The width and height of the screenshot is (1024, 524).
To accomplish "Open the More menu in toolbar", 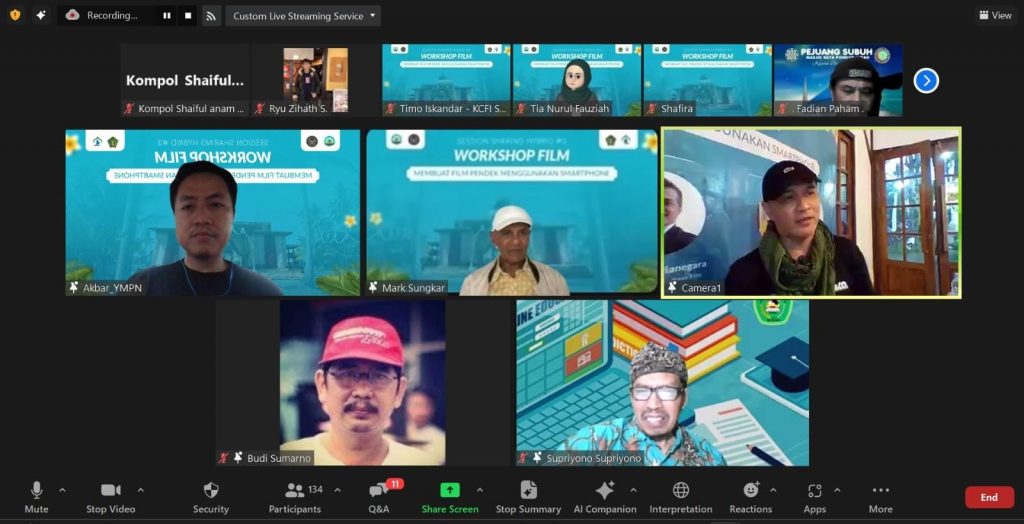I will pyautogui.click(x=880, y=490).
